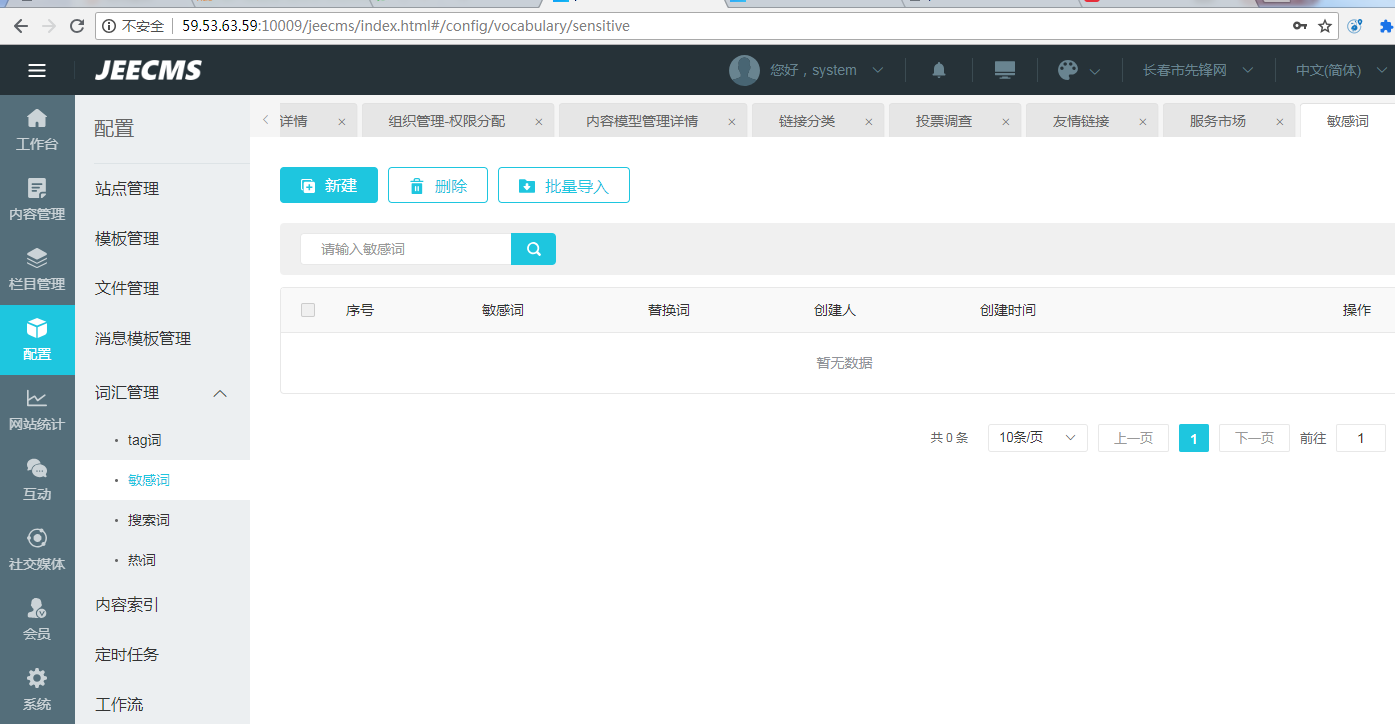Screen dimensions: 1395x724
Task: Go to 内容管理 sidebar icon
Action: 37,199
